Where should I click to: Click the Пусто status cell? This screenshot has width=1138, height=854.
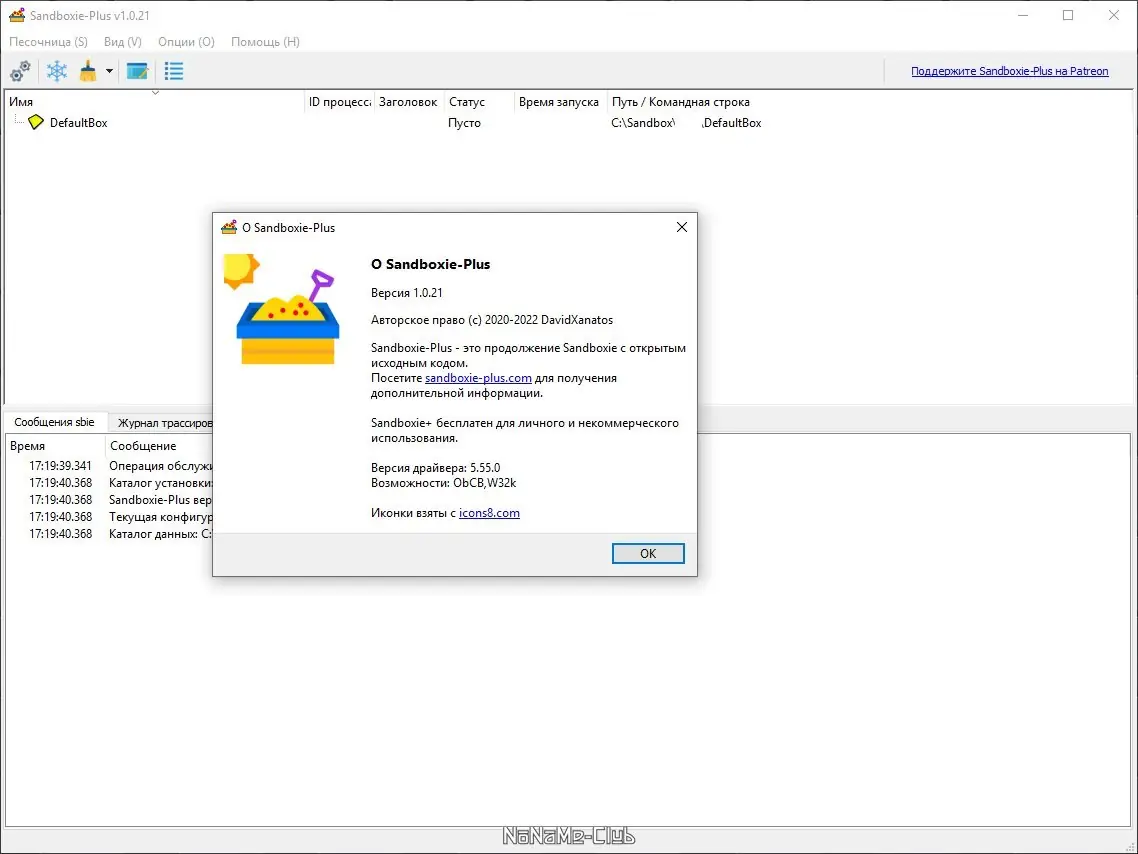coord(464,123)
